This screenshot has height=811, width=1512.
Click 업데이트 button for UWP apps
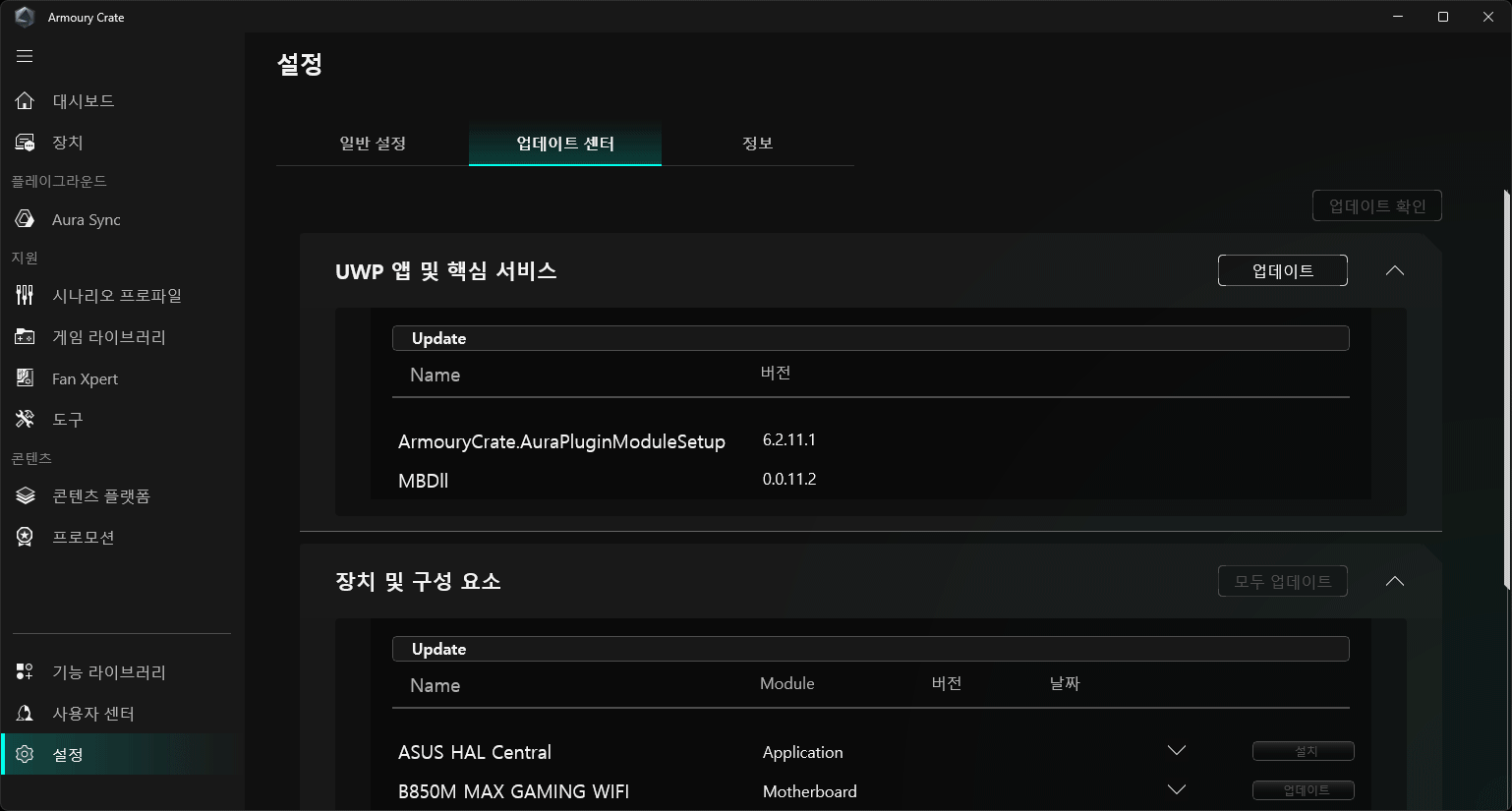click(1282, 270)
